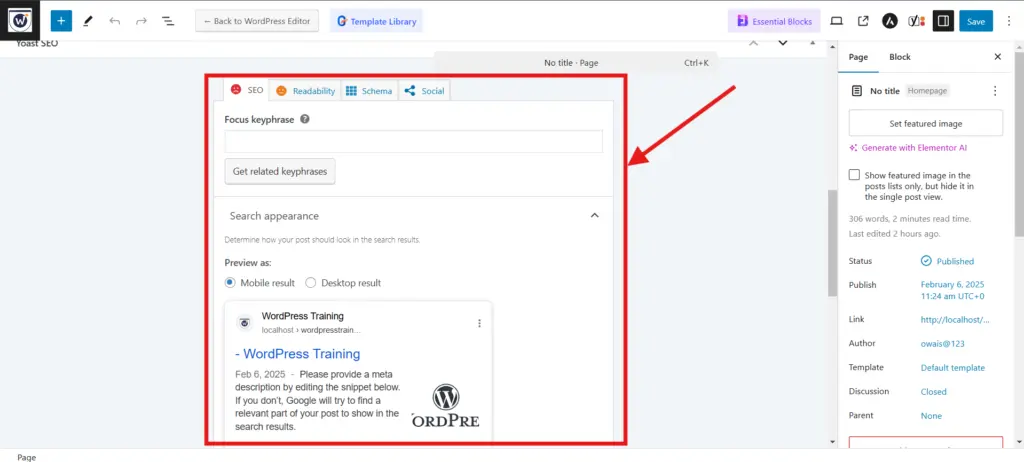Set the Parent page None link

tap(931, 416)
